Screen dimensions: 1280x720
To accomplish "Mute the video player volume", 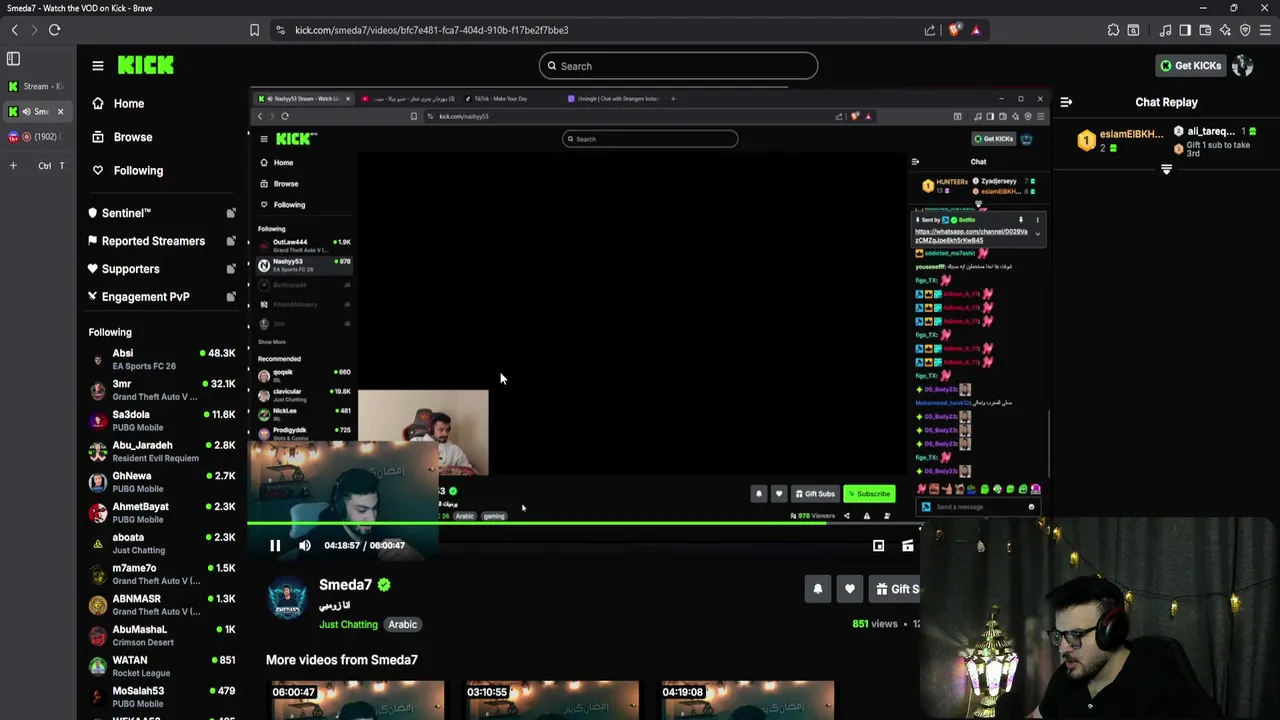I will pos(305,546).
